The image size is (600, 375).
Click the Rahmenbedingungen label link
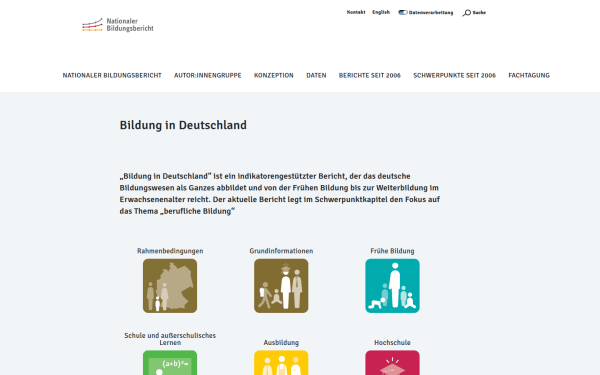tap(170, 251)
